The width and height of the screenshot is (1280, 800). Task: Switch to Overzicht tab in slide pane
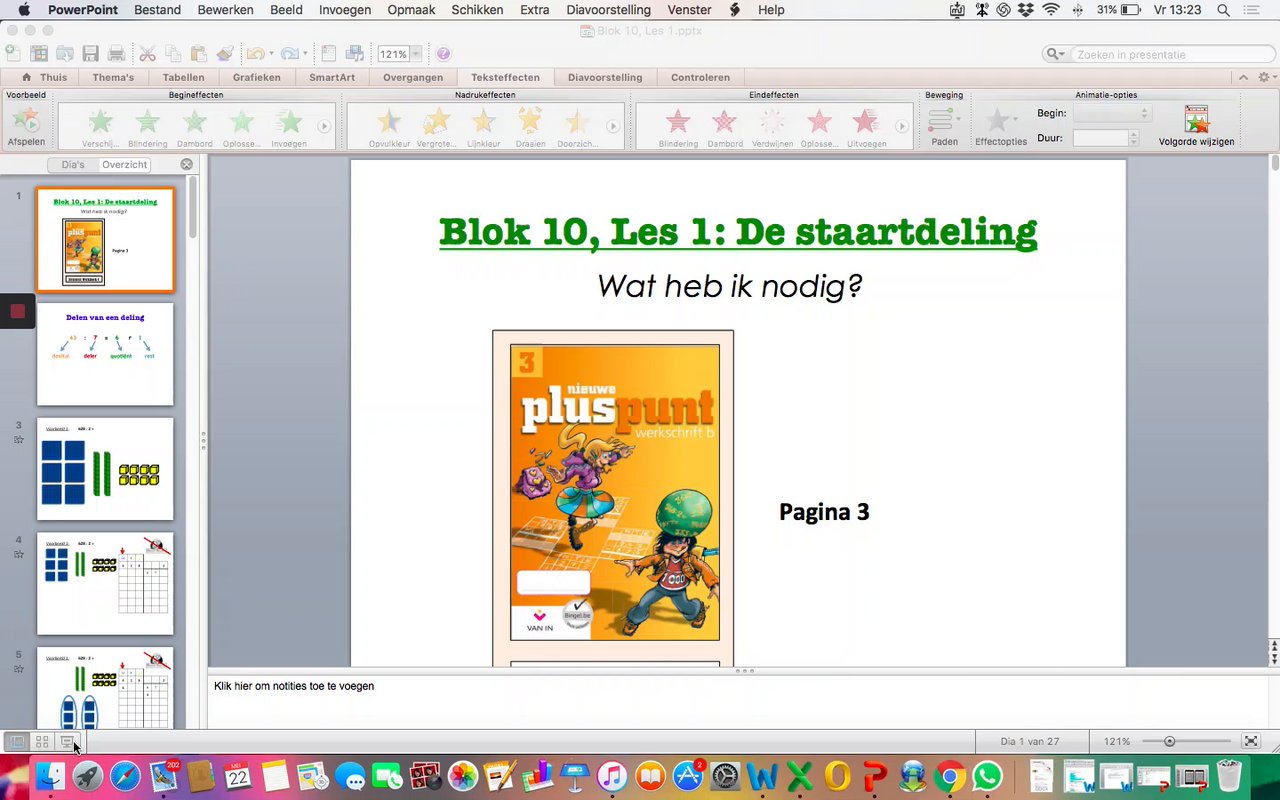[x=125, y=165]
